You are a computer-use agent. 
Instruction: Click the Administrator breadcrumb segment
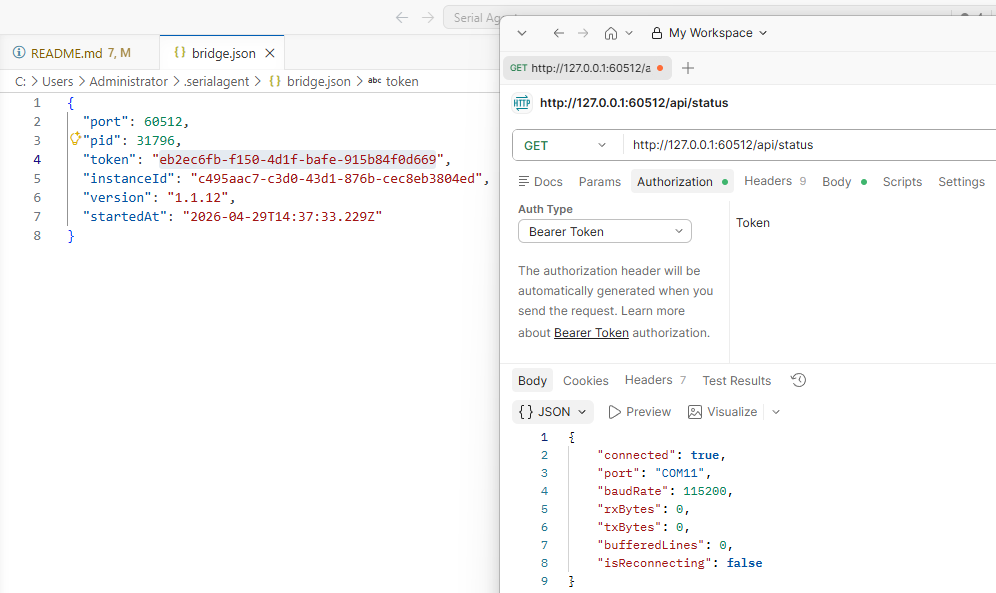pyautogui.click(x=128, y=81)
